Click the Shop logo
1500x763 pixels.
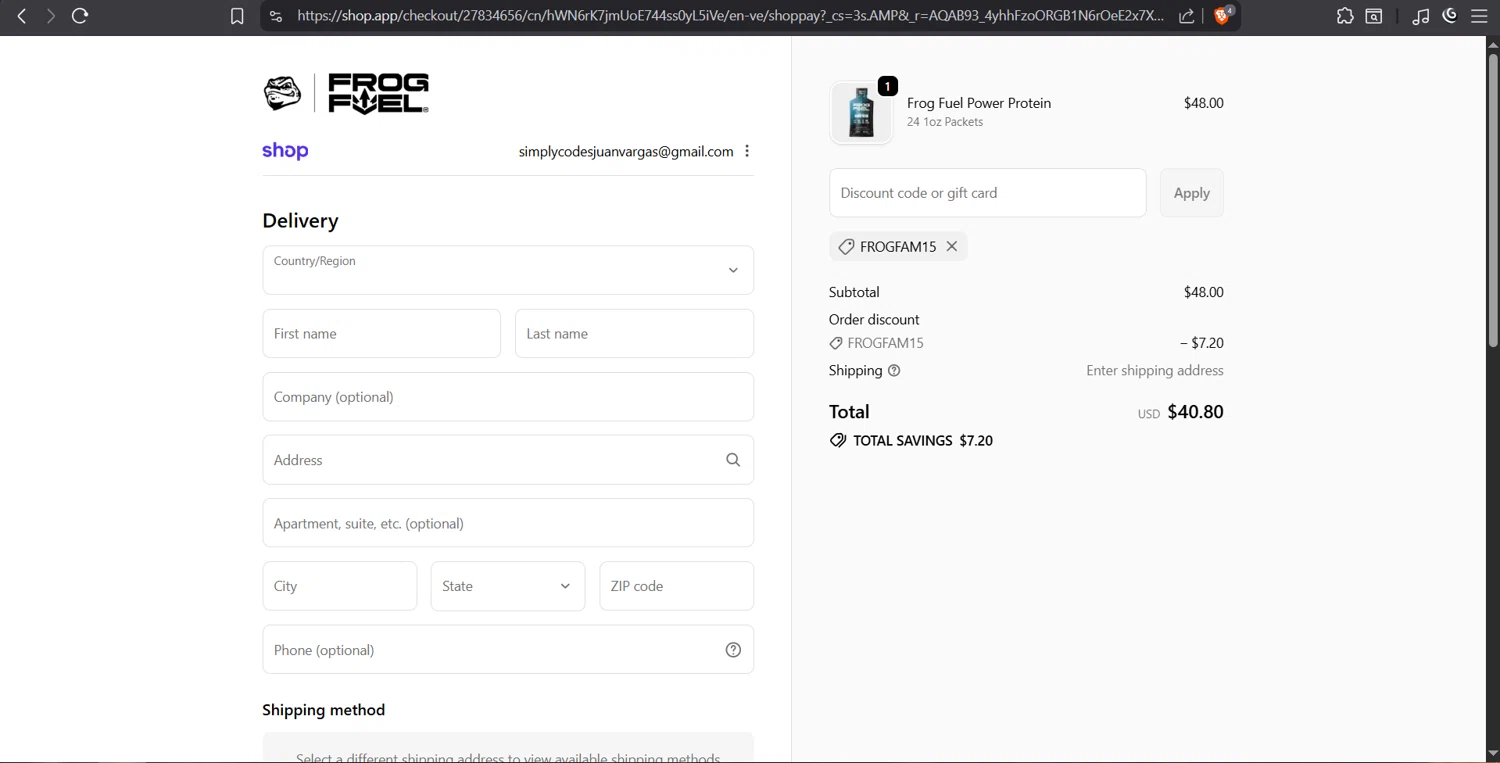coord(285,151)
